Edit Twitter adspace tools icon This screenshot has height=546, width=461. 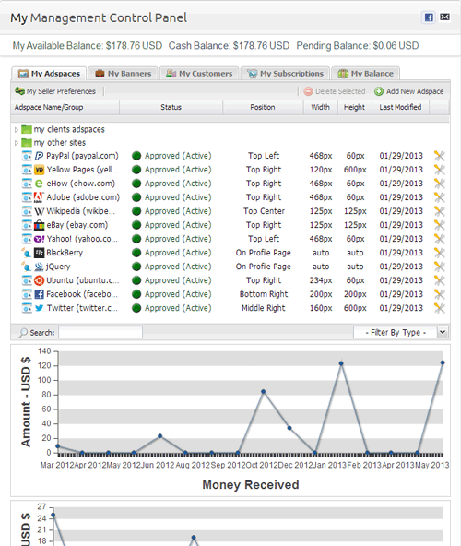click(x=439, y=308)
